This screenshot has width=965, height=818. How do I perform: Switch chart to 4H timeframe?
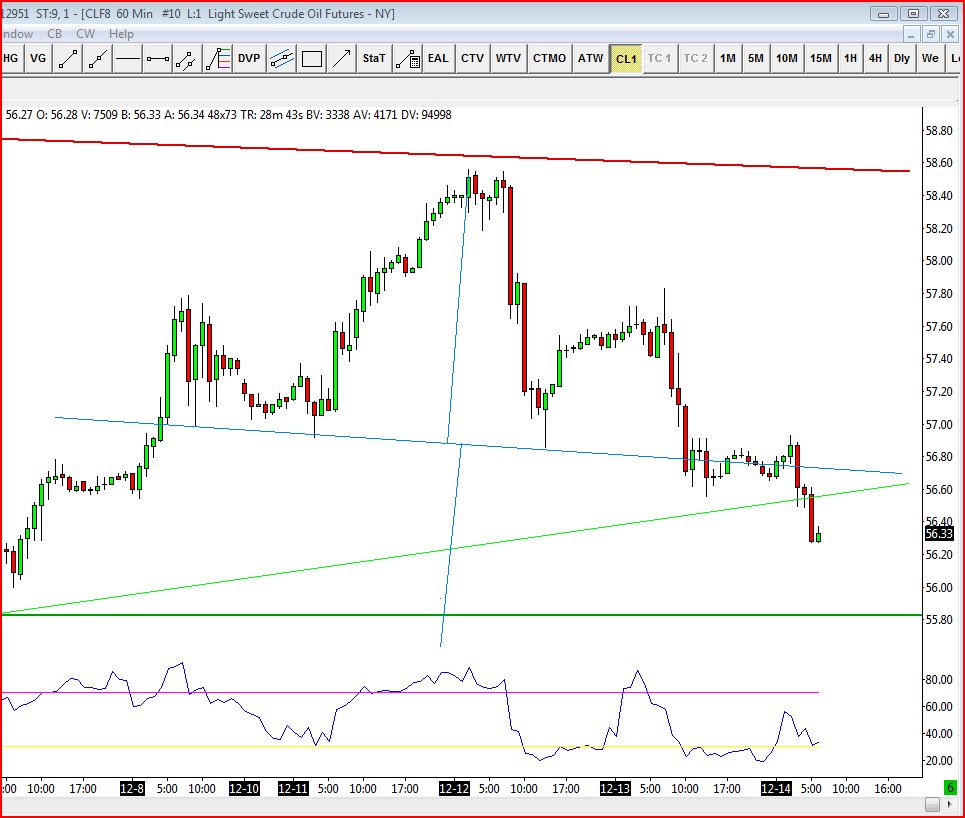click(876, 58)
